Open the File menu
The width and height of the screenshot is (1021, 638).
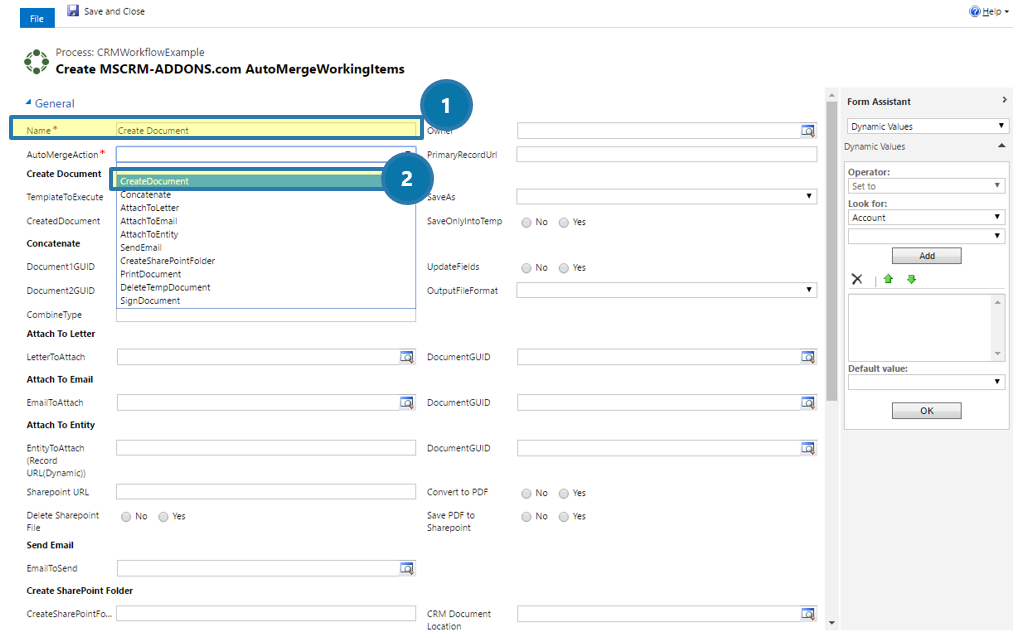37,18
